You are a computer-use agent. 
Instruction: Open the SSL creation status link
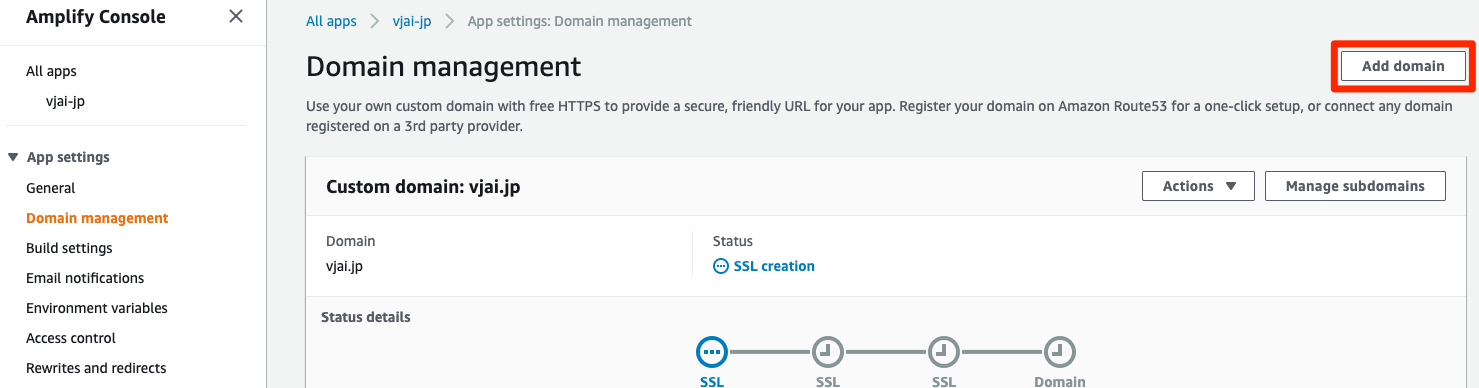click(774, 266)
